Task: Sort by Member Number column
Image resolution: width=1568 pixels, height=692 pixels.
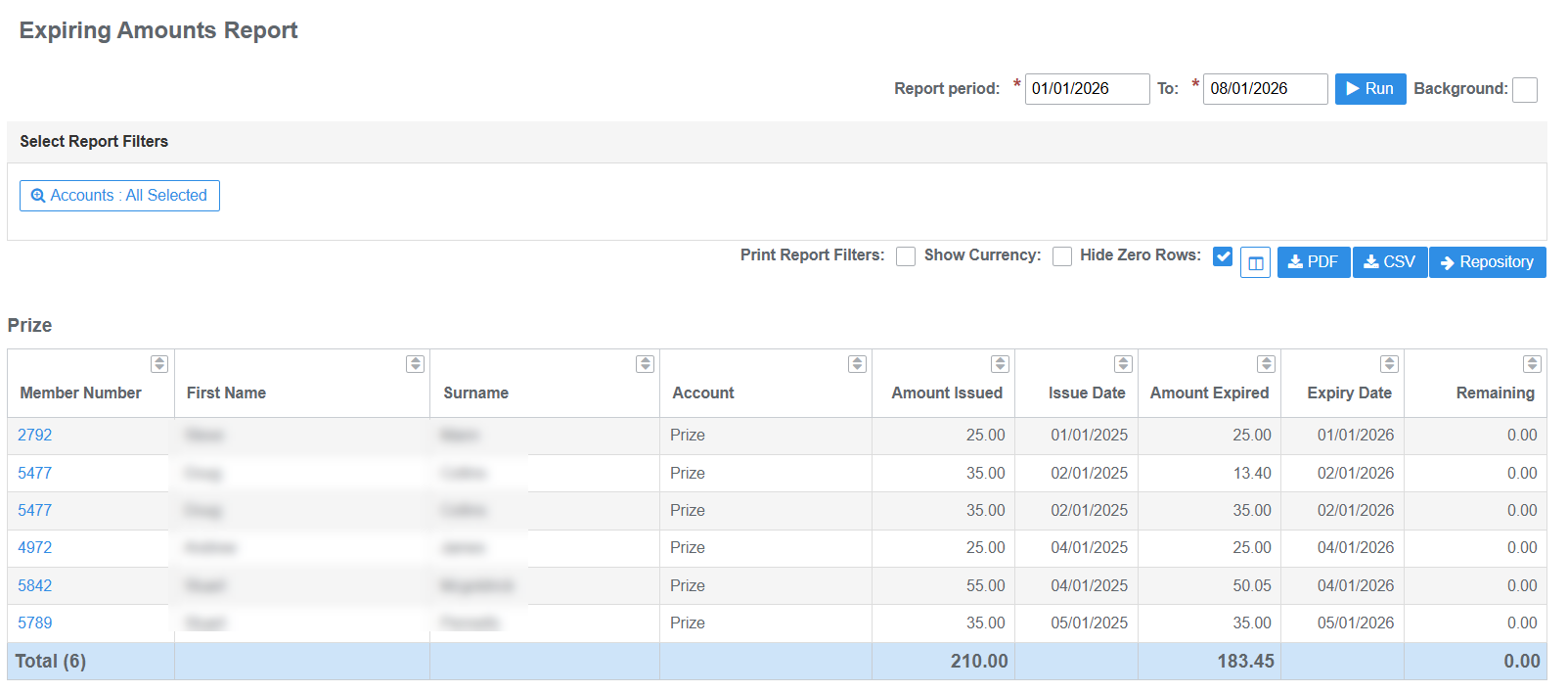Action: [x=159, y=364]
